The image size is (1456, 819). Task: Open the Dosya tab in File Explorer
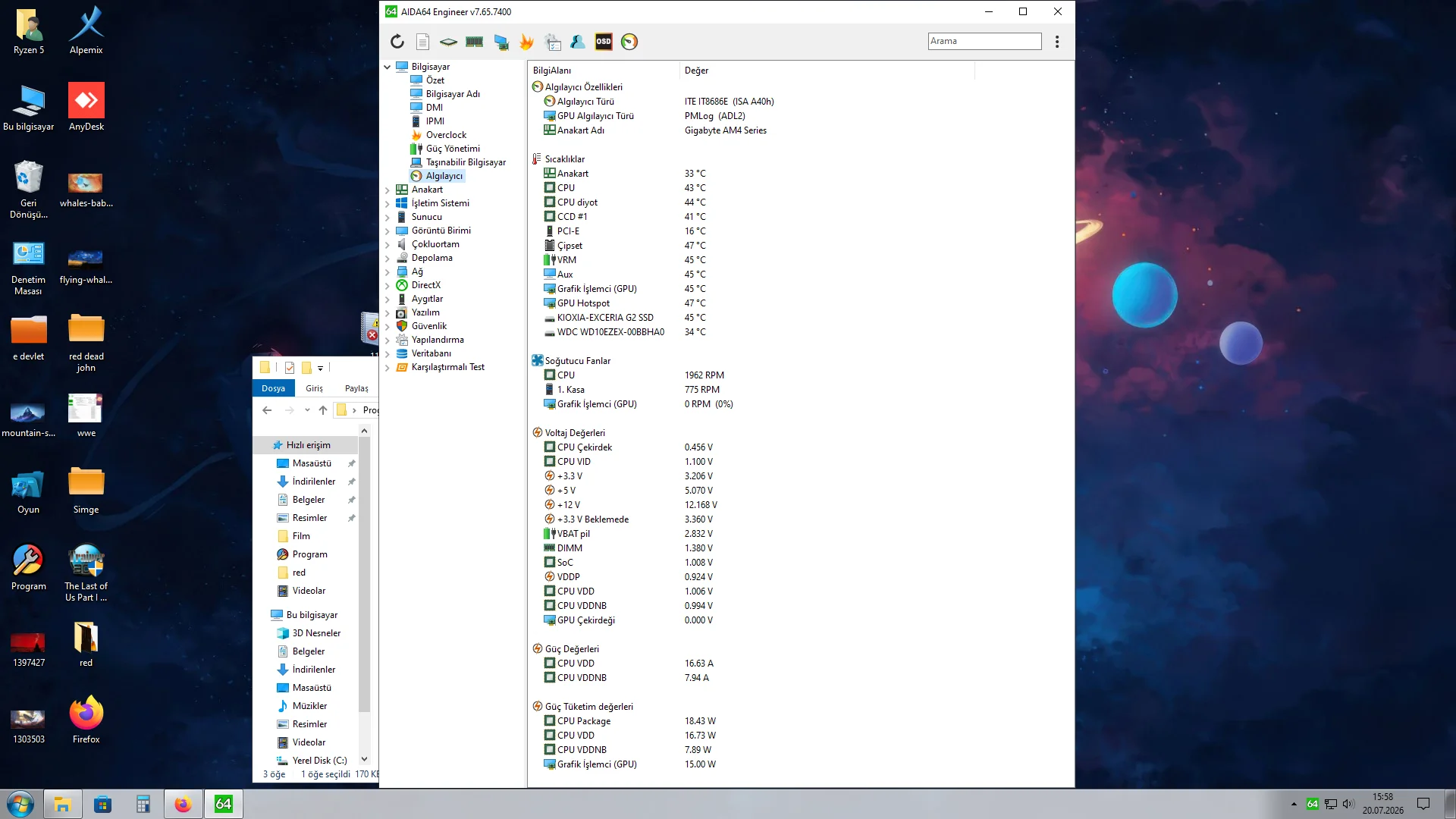[x=273, y=388]
